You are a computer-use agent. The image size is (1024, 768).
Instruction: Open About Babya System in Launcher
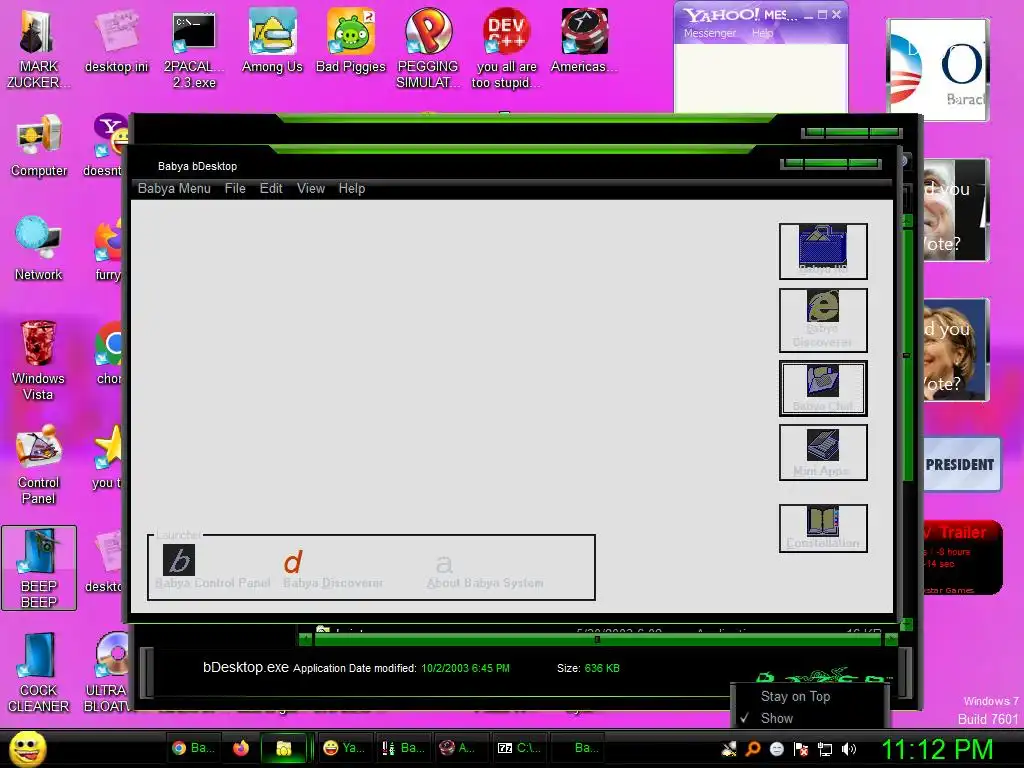coord(485,571)
